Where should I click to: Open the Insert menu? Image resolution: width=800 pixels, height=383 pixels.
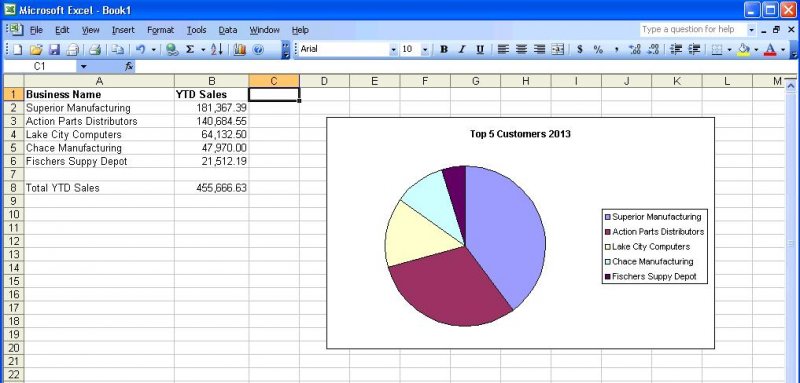pos(123,30)
